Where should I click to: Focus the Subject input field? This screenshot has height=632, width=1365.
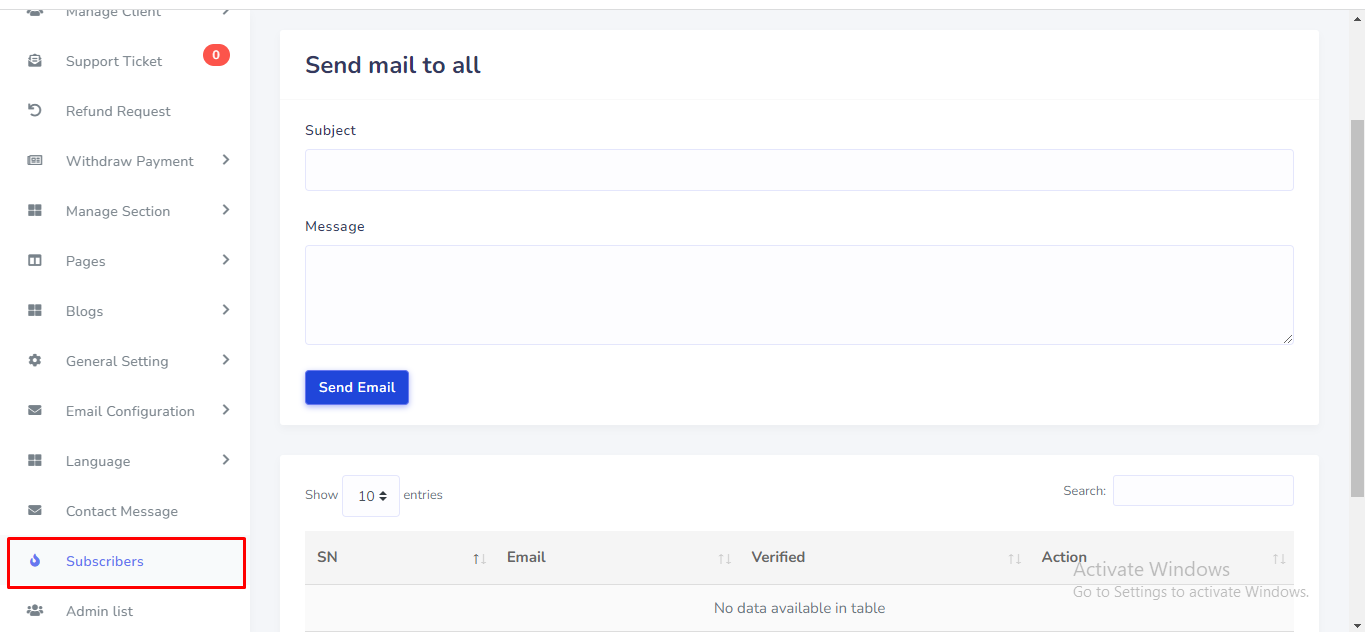tap(799, 170)
